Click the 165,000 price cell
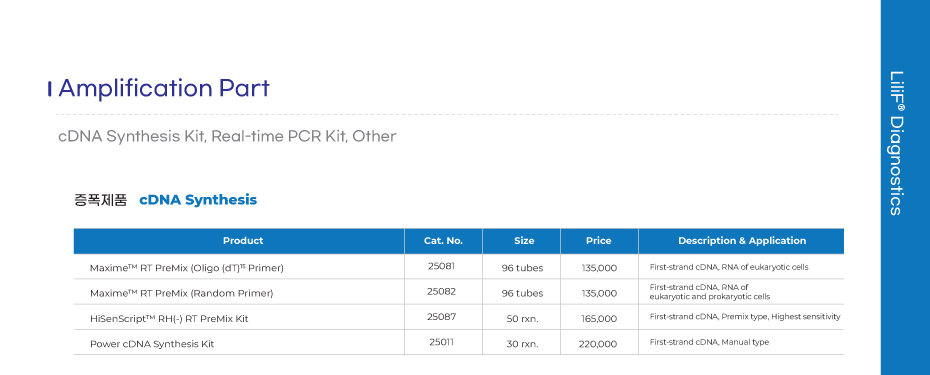 [x=599, y=319]
